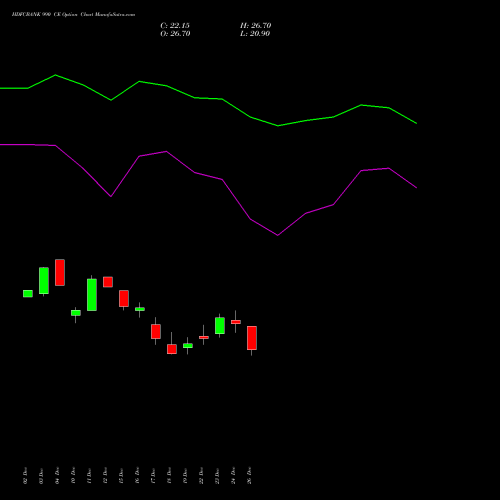Click the '10 Dec' date axis label
The image size is (500, 500).
click(x=73, y=476)
